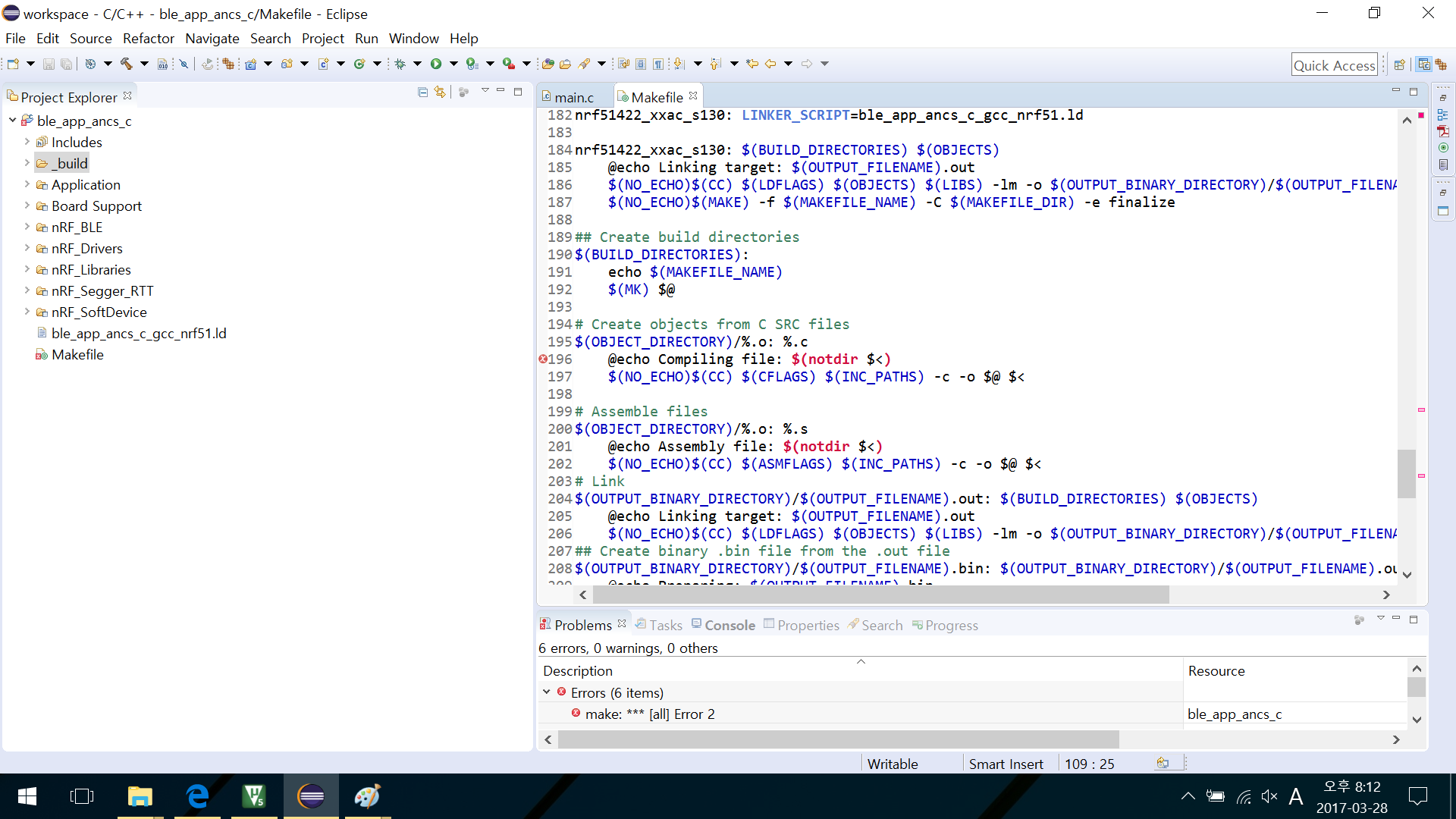The width and height of the screenshot is (1456, 819).
Task: Click the New C/C++ Project toolbar icon
Action: pos(250,64)
